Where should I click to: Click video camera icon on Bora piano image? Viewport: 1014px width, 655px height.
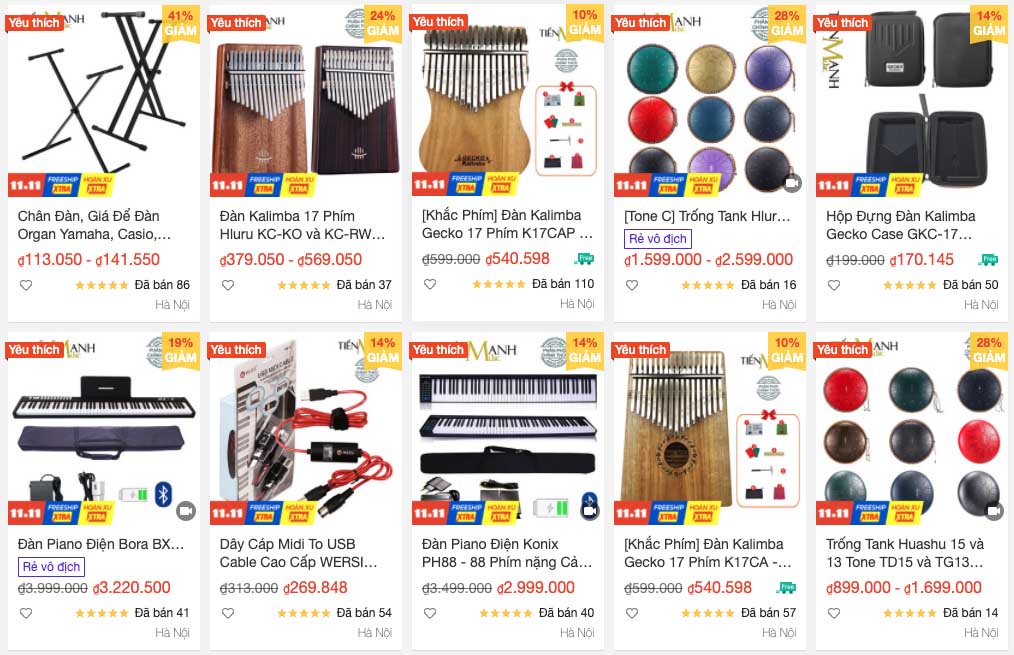tap(186, 511)
